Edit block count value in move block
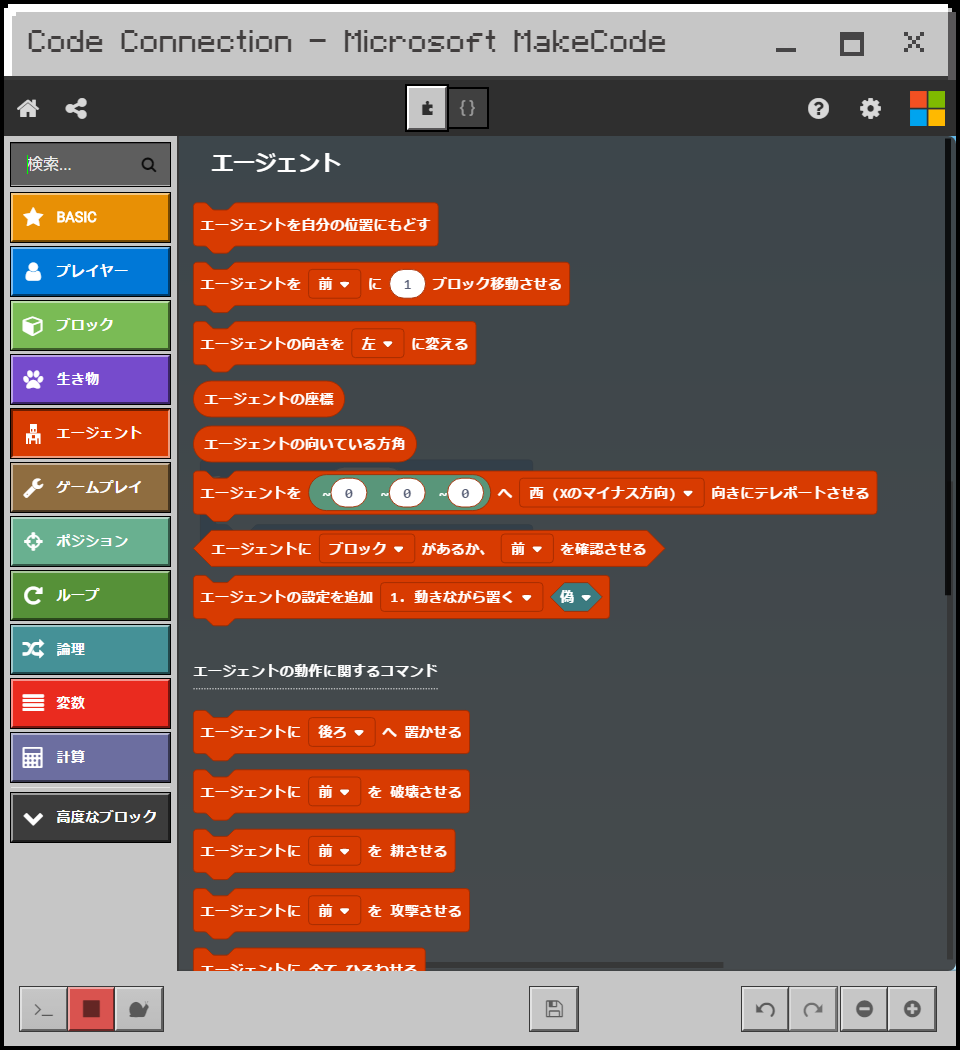 tap(407, 284)
